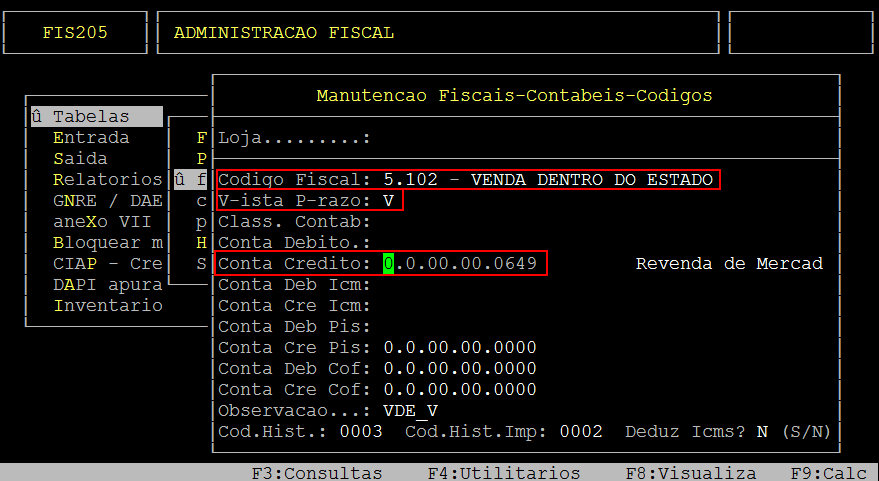Choose Saida from the menu list
Image resolution: width=879 pixels, height=481 pixels.
pos(80,159)
